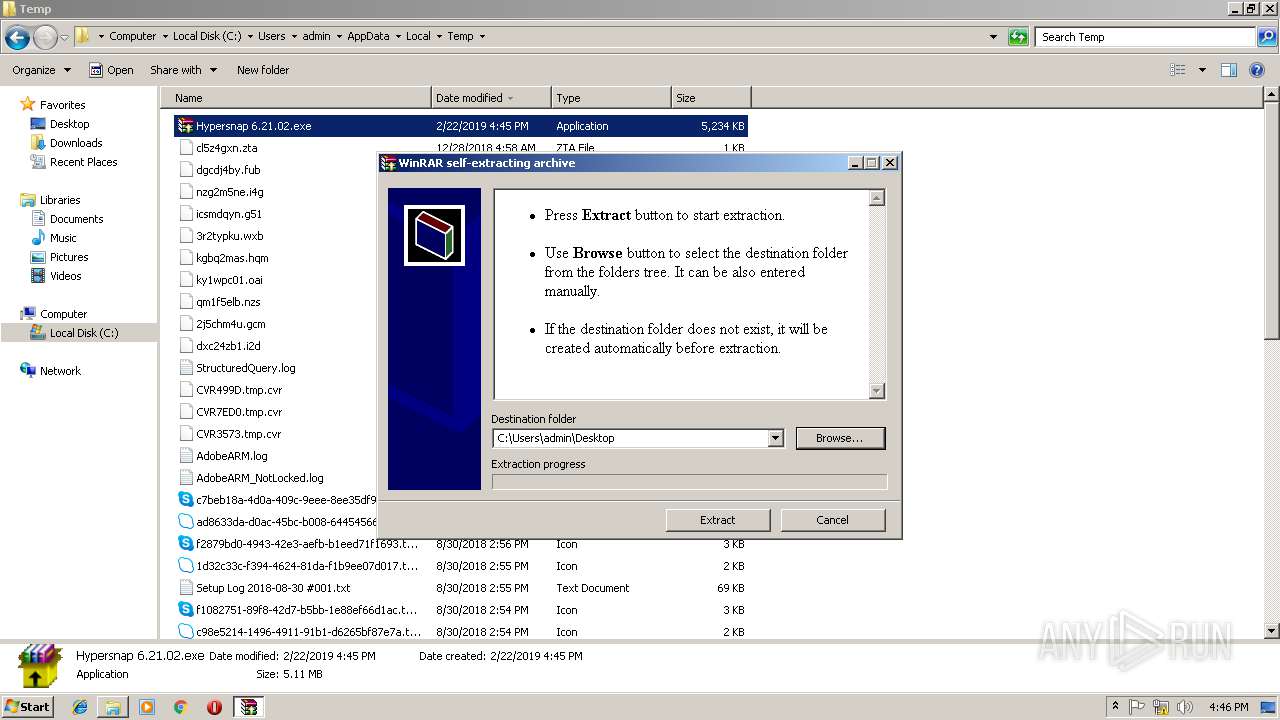The height and width of the screenshot is (720, 1280).
Task: Click the Computer breadcrumb in the address bar
Action: (x=133, y=36)
